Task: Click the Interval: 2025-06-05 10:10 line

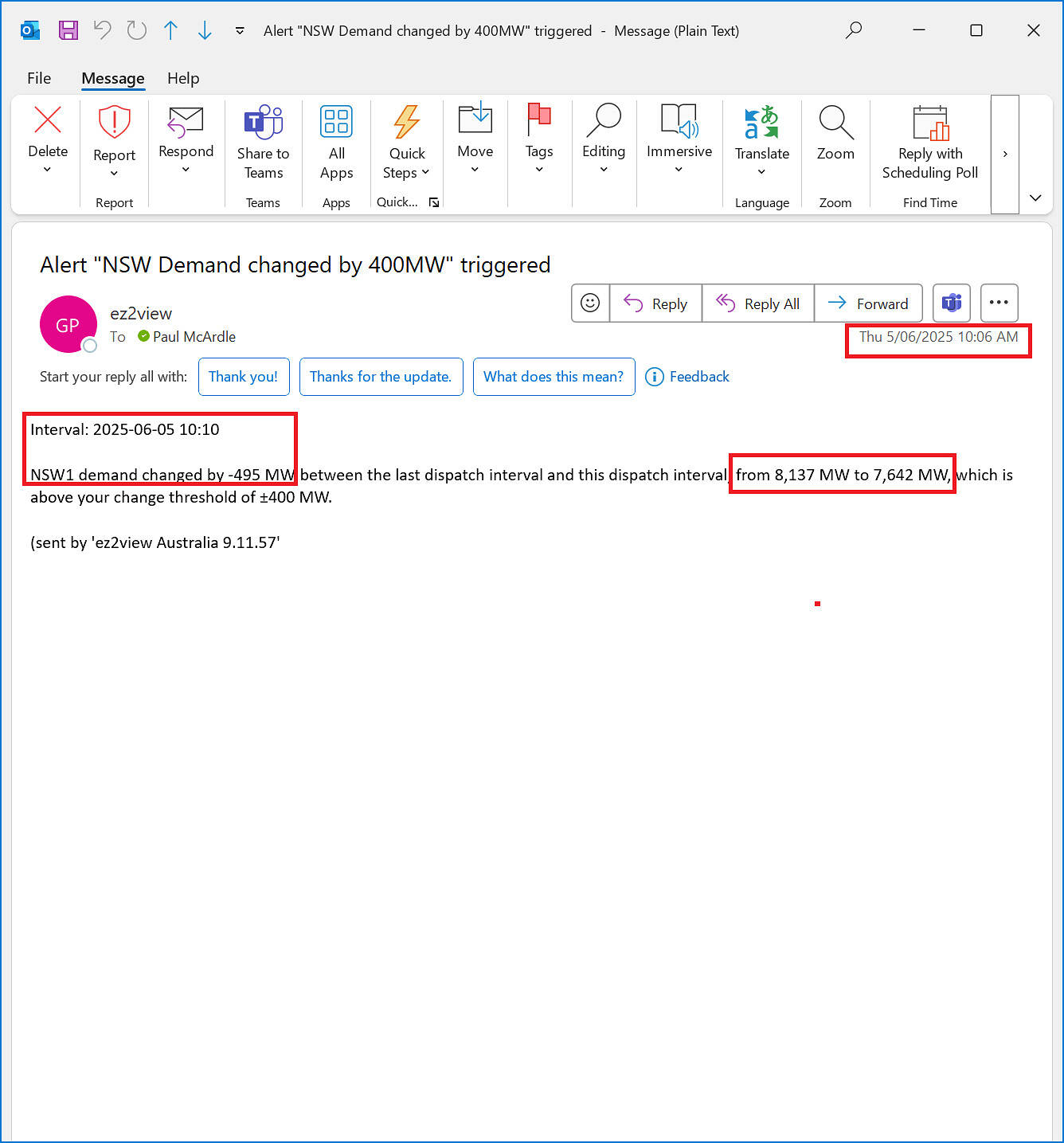Action: 125,429
